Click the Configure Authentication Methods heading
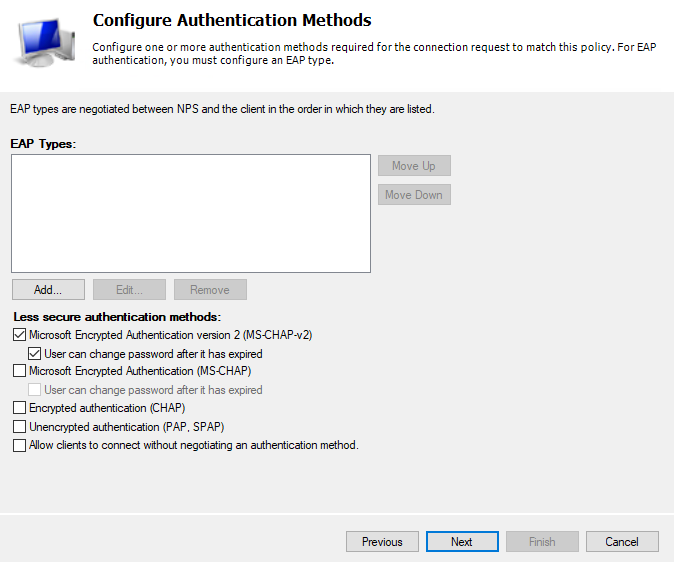 point(232,20)
